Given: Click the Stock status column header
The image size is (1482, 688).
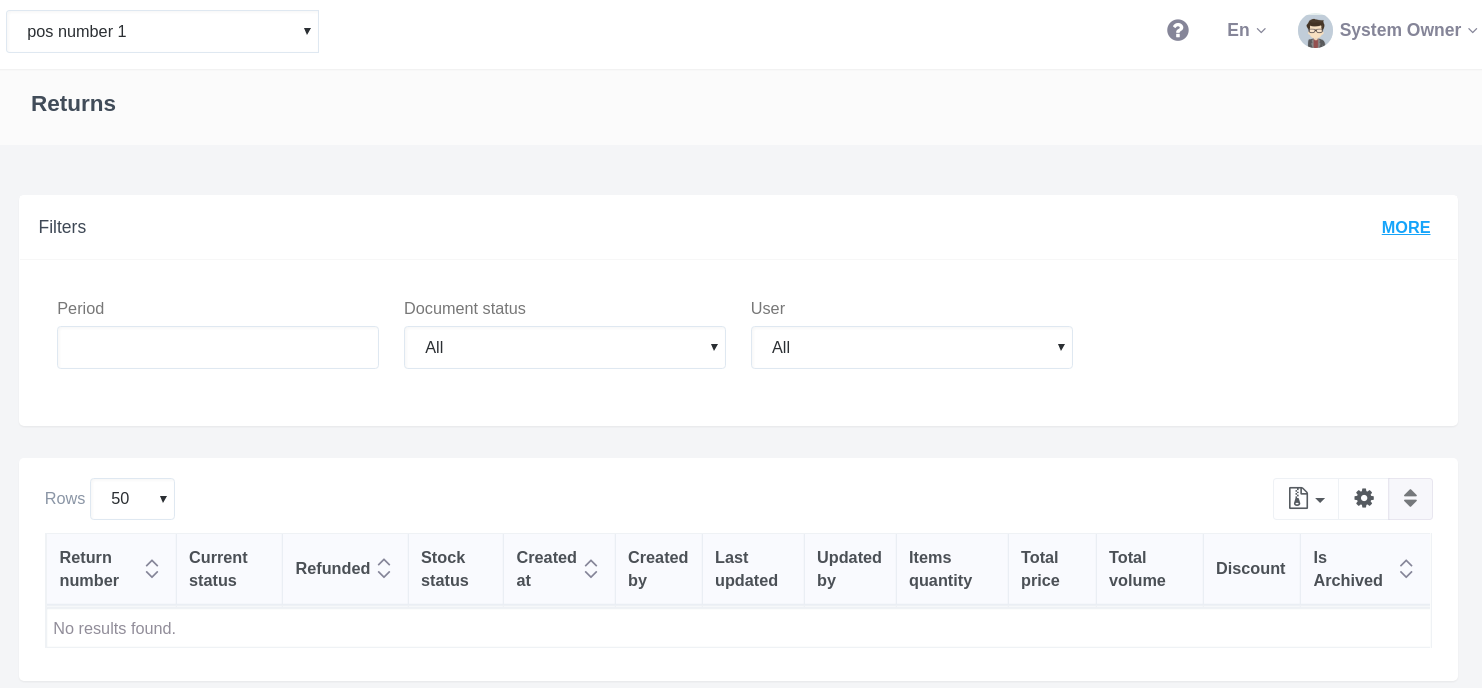Looking at the screenshot, I should tap(444, 569).
